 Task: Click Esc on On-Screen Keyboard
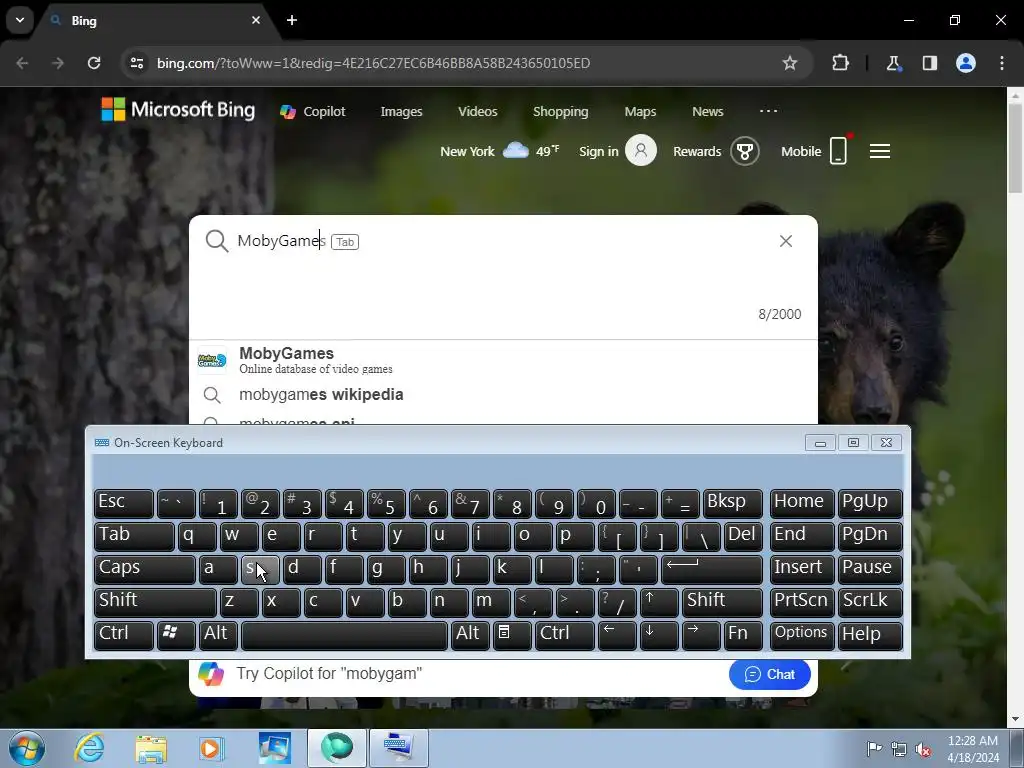(123, 503)
